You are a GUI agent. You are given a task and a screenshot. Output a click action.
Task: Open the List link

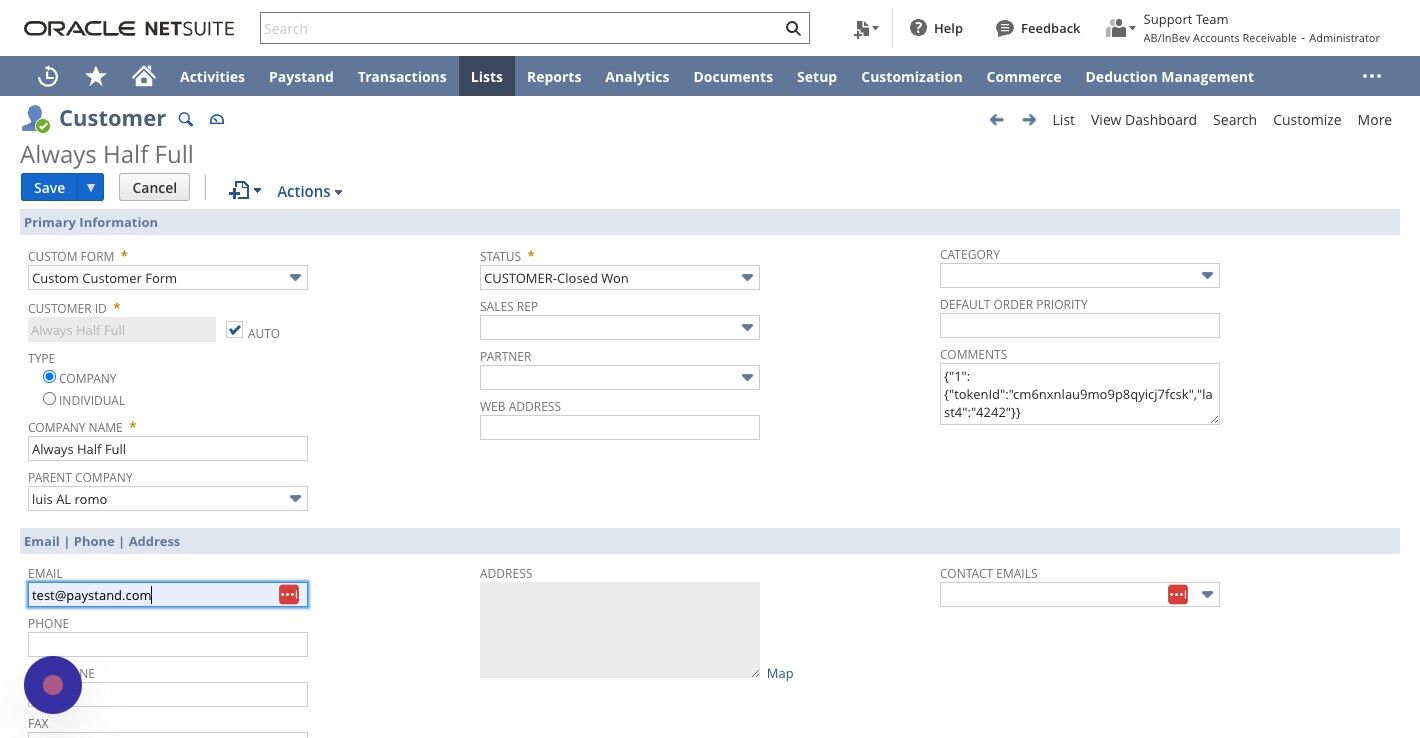pyautogui.click(x=1063, y=120)
